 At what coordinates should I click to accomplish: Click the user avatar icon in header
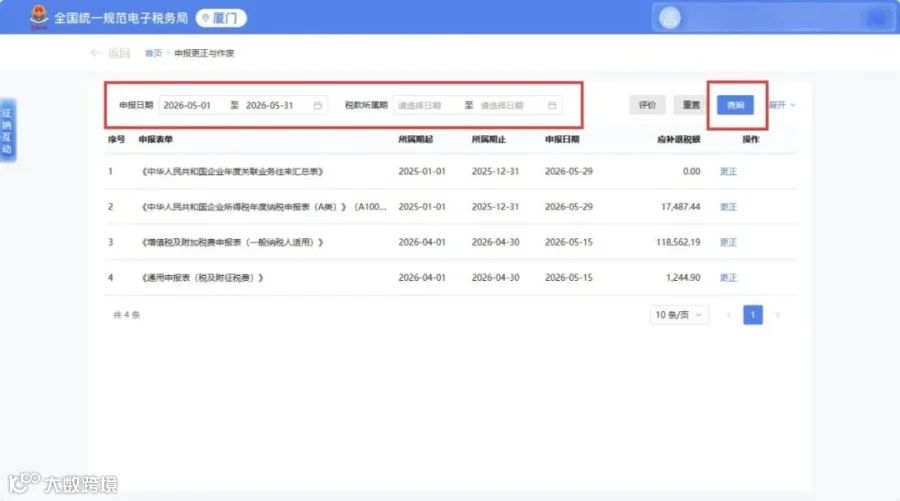tap(669, 18)
